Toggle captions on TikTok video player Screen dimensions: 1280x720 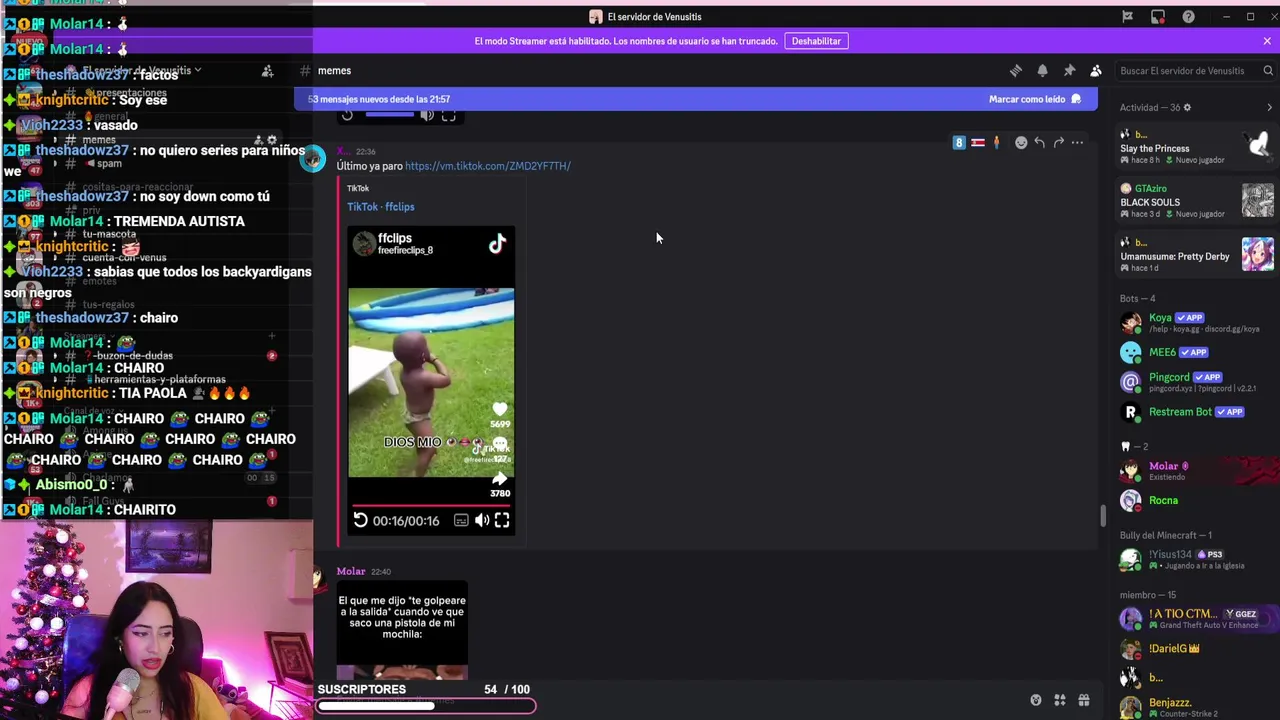click(461, 521)
